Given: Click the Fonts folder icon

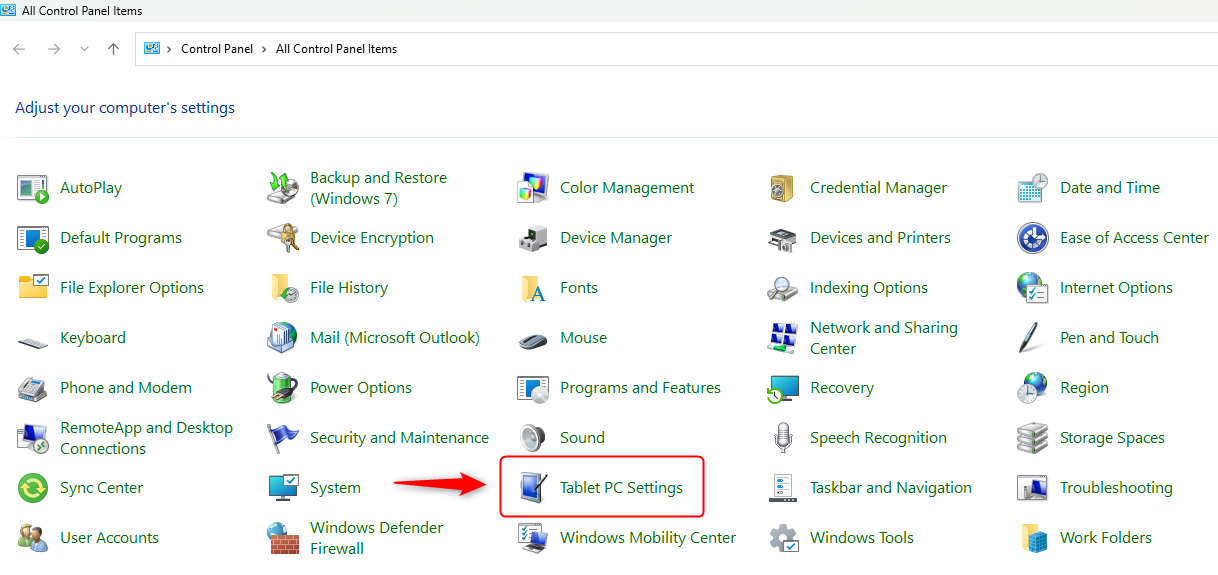Looking at the screenshot, I should 533,288.
